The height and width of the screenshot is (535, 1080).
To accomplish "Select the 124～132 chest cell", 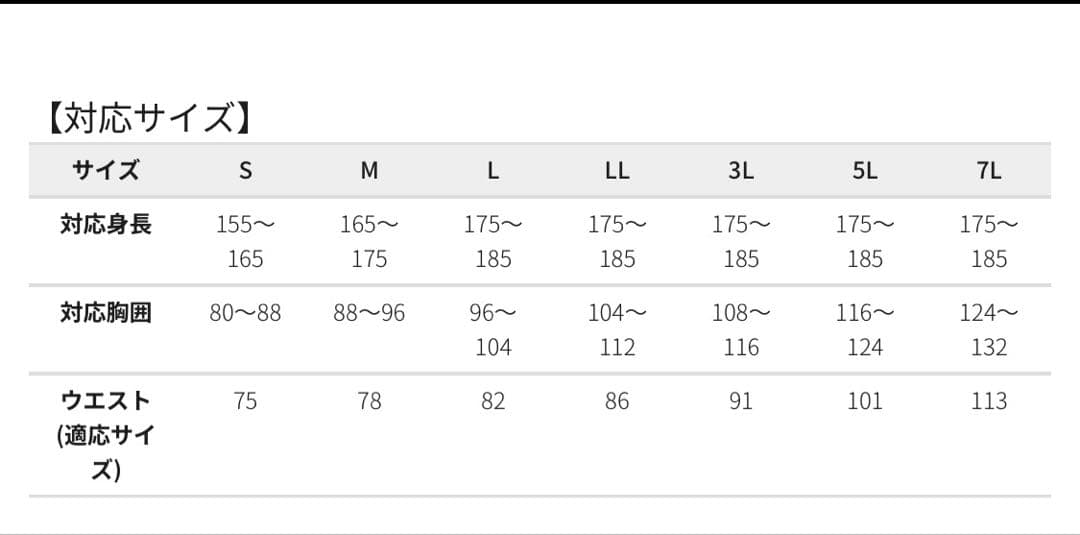I will [x=989, y=330].
